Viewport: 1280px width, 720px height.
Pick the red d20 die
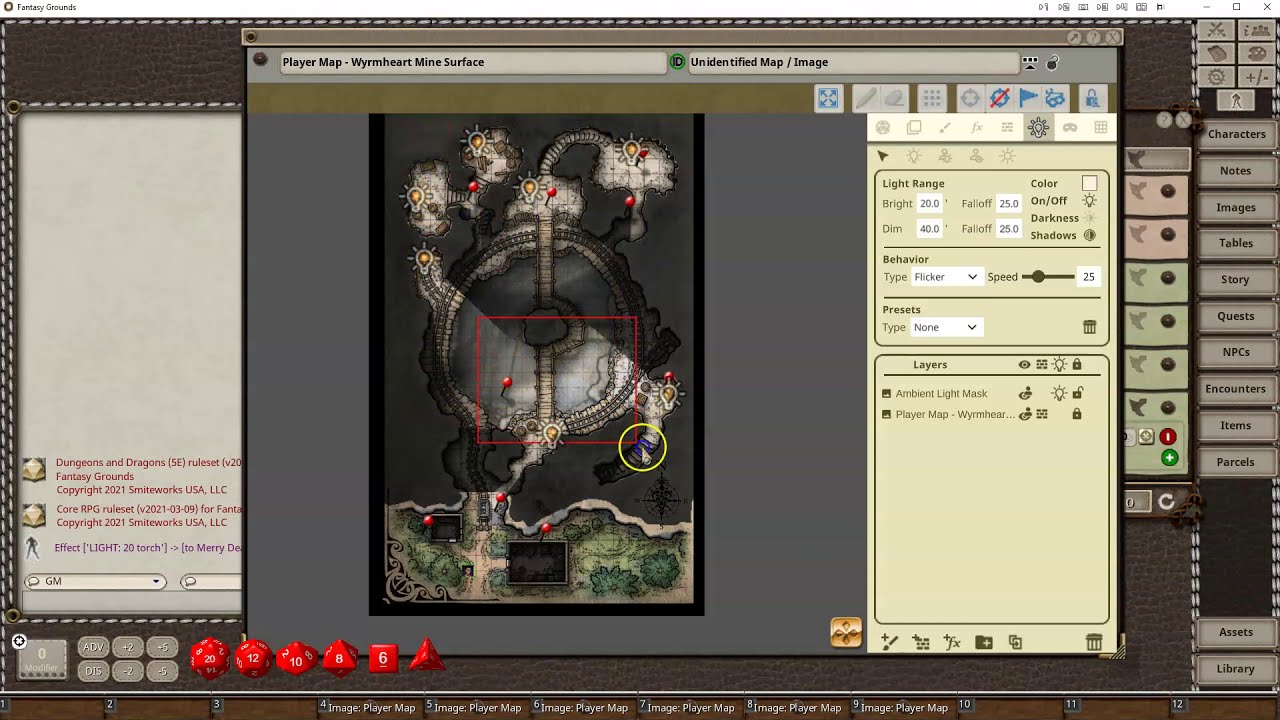point(209,658)
